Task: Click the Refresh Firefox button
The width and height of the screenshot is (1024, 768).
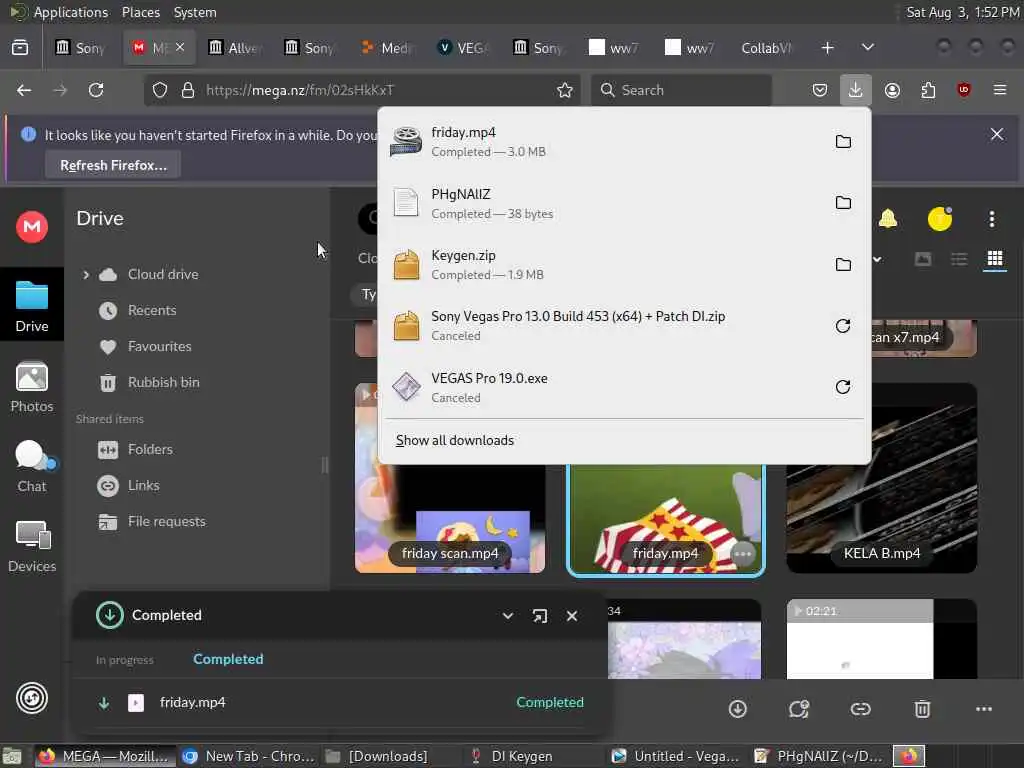Action: tap(113, 165)
